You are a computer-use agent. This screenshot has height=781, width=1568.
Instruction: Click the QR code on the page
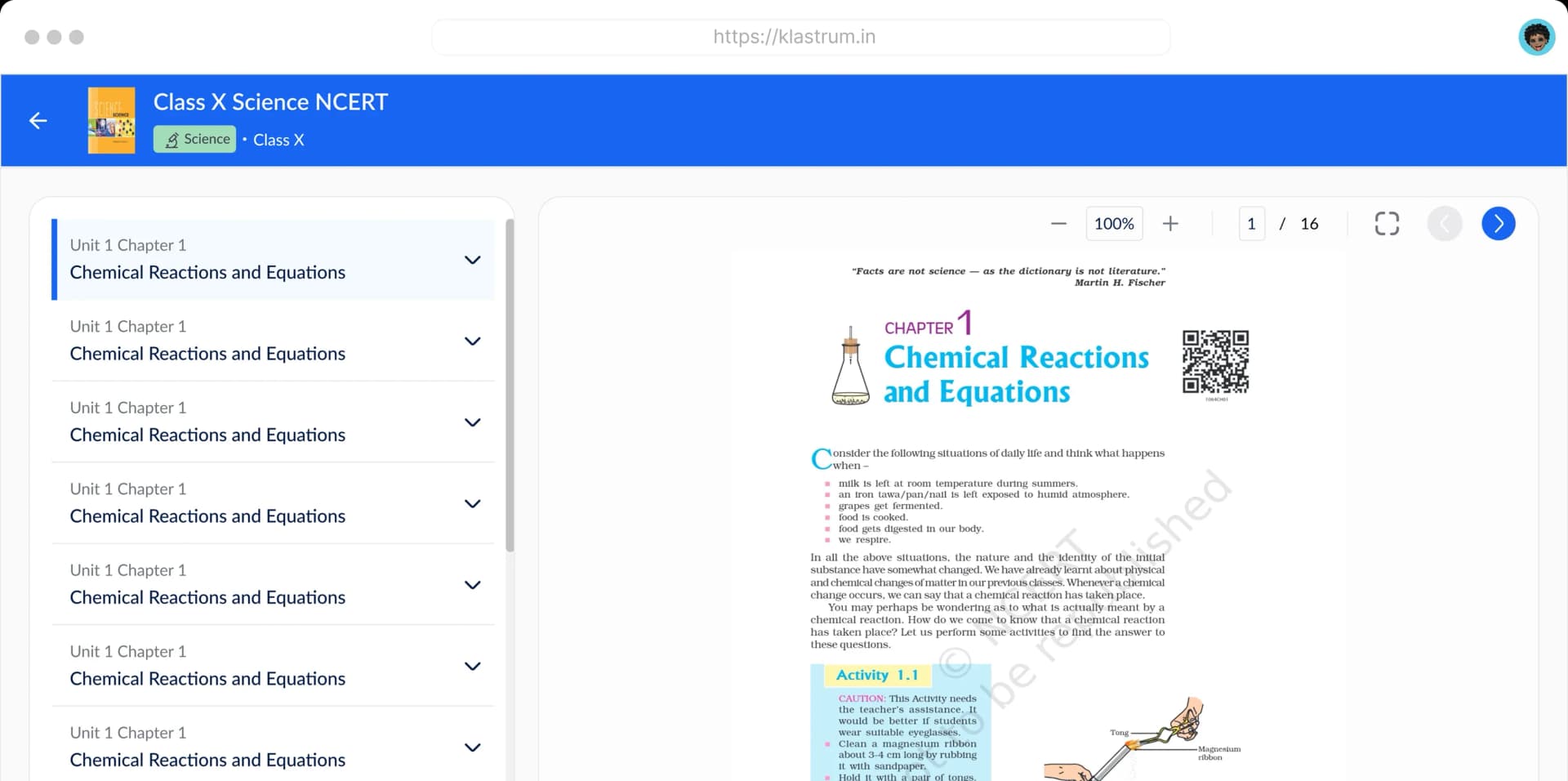(1215, 362)
